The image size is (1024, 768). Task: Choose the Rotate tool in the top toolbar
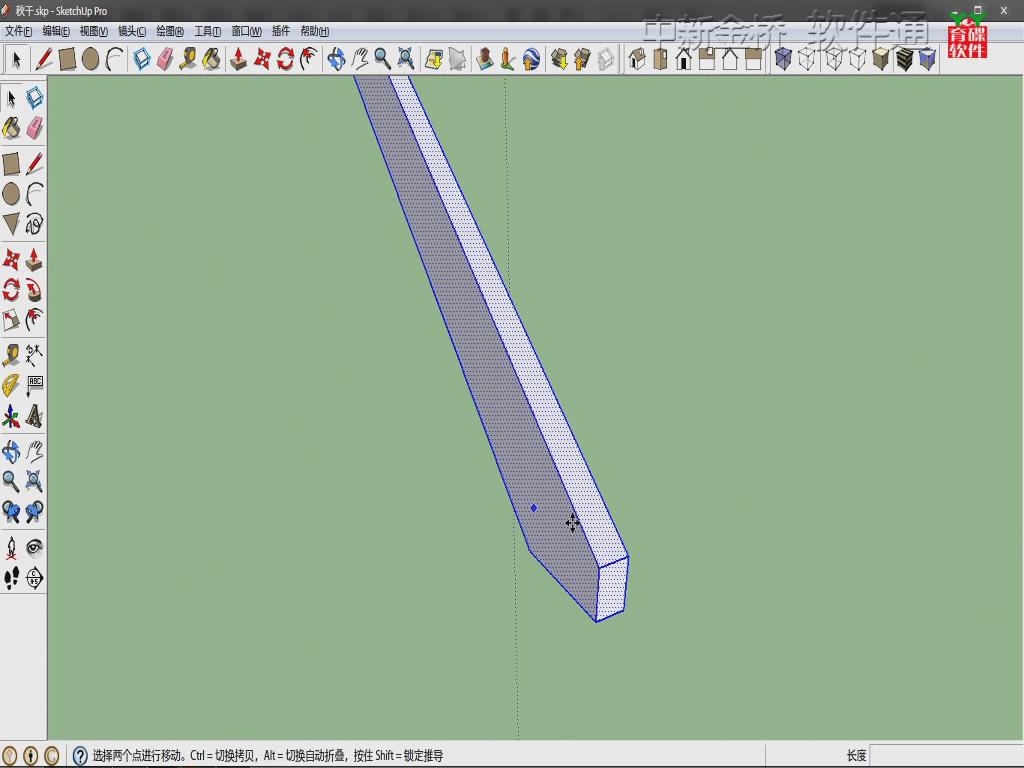pyautogui.click(x=285, y=59)
